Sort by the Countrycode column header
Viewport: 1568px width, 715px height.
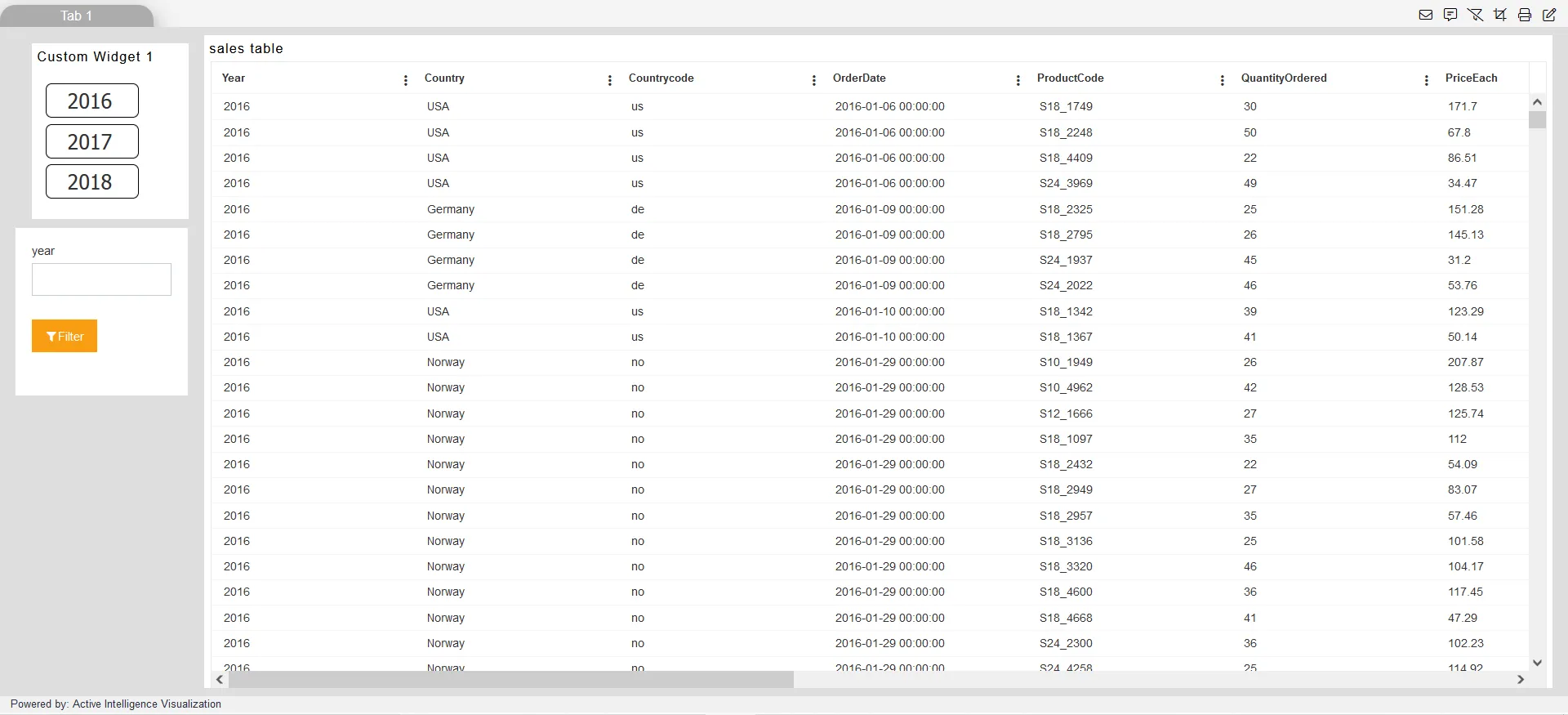tap(661, 78)
